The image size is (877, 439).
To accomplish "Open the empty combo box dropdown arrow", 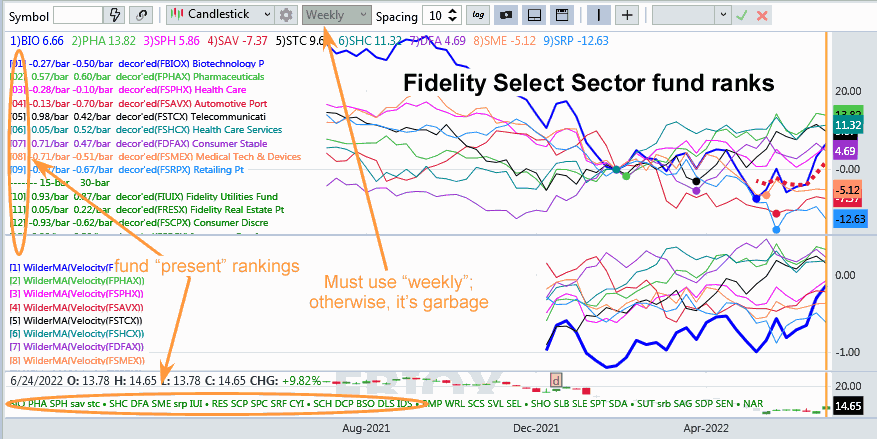I will [x=724, y=15].
